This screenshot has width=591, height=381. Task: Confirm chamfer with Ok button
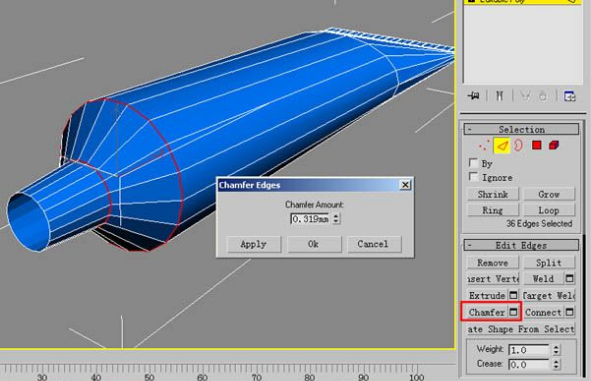[314, 244]
